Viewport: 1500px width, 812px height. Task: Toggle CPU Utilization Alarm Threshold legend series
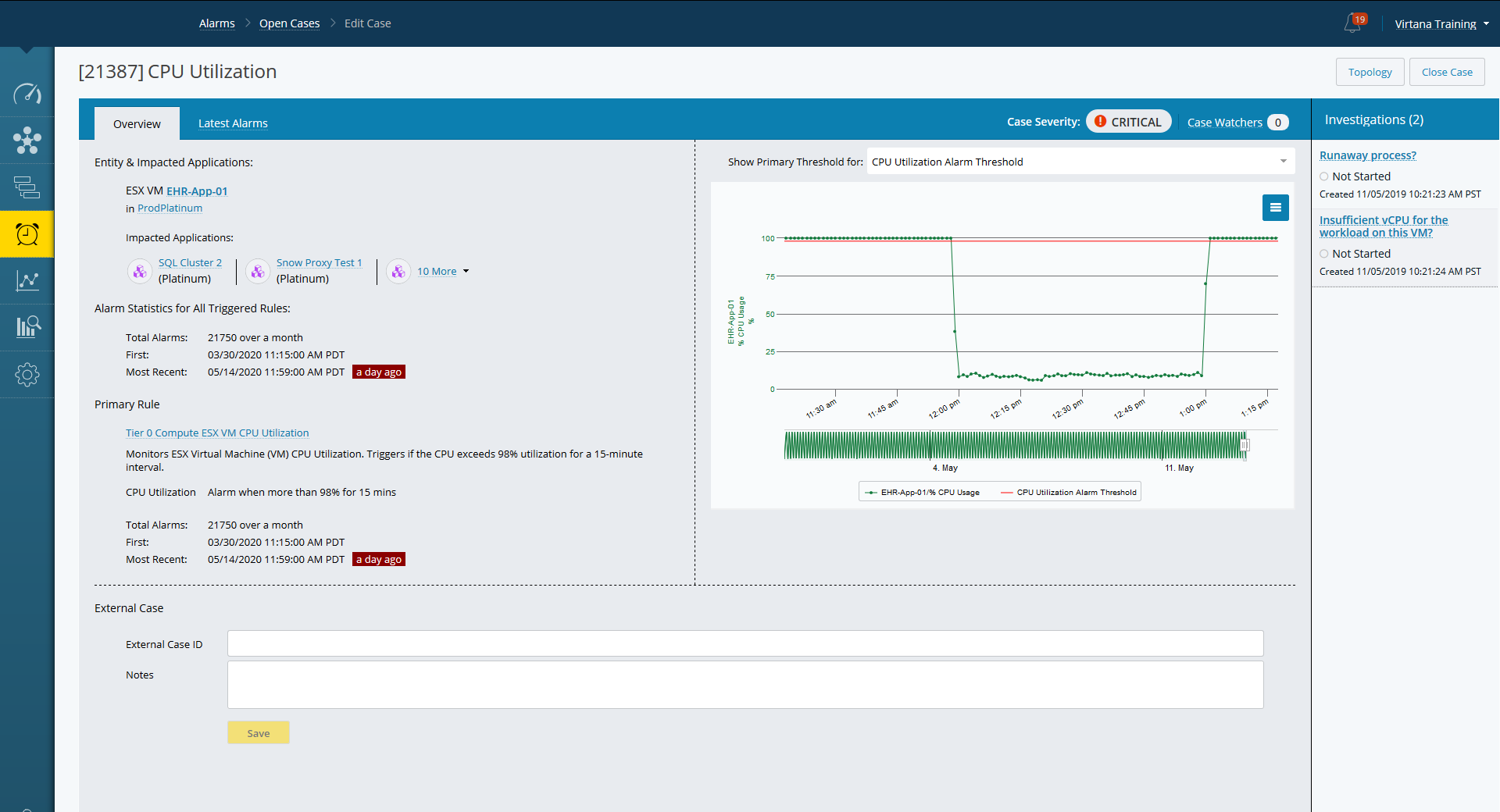(1068, 492)
